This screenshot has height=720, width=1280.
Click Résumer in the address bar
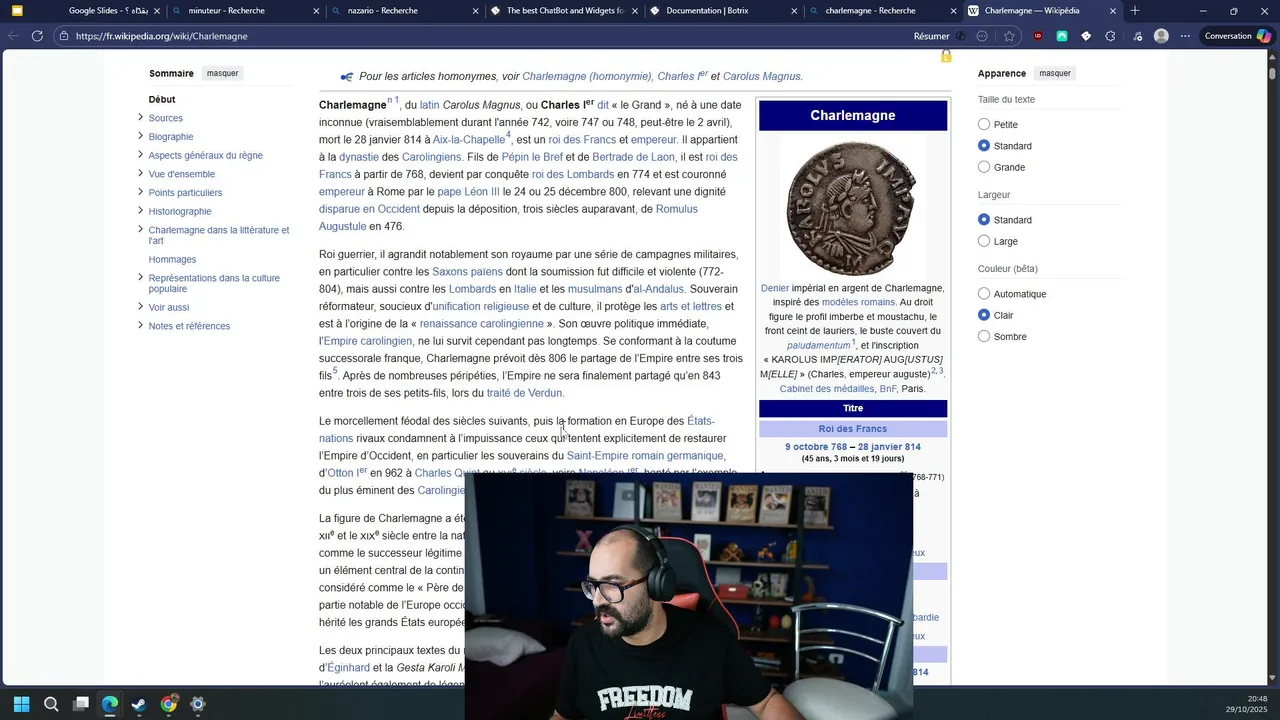931,36
